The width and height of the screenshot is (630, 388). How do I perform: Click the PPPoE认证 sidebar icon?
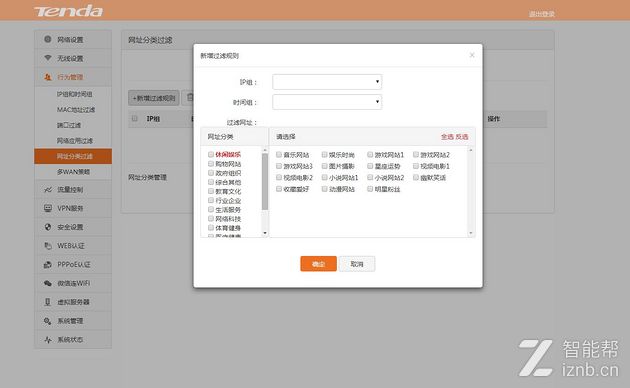pos(48,265)
